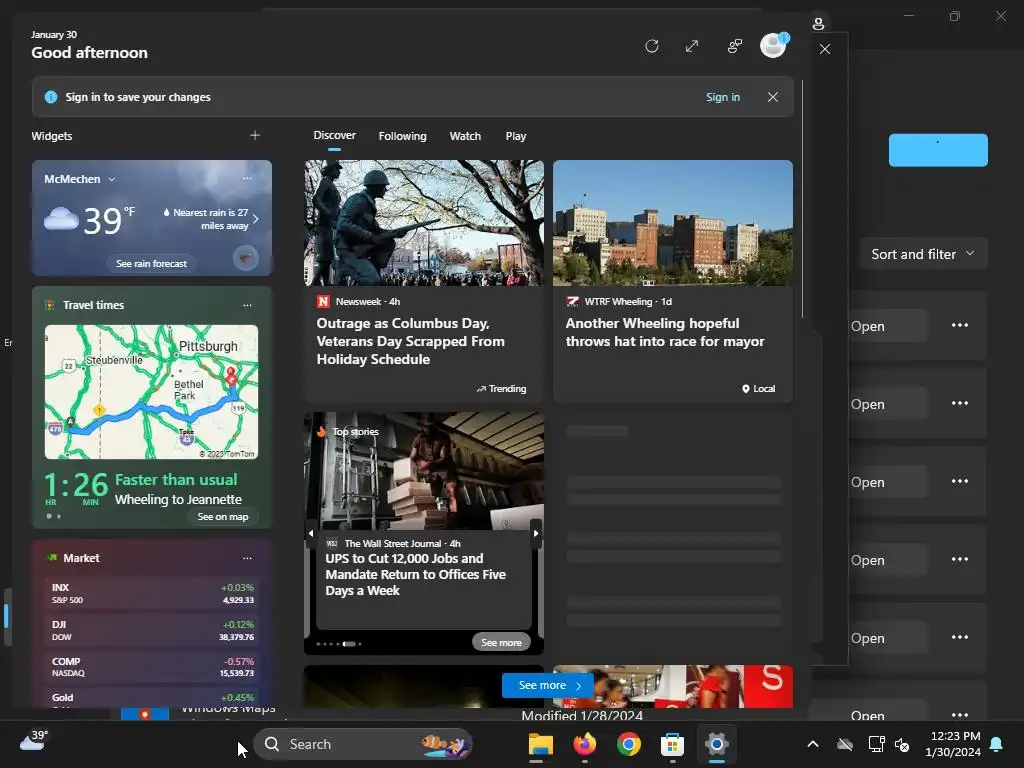
Task: Expand McMechen location dropdown
Action: pyautogui.click(x=112, y=179)
